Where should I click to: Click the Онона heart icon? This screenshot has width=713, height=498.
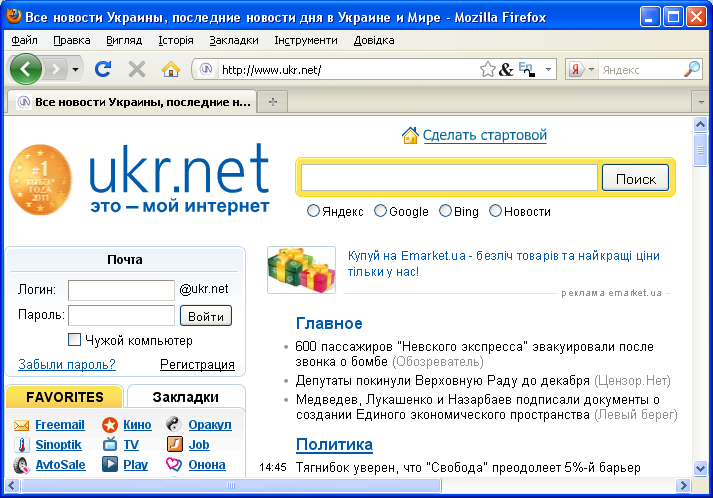pos(174,464)
